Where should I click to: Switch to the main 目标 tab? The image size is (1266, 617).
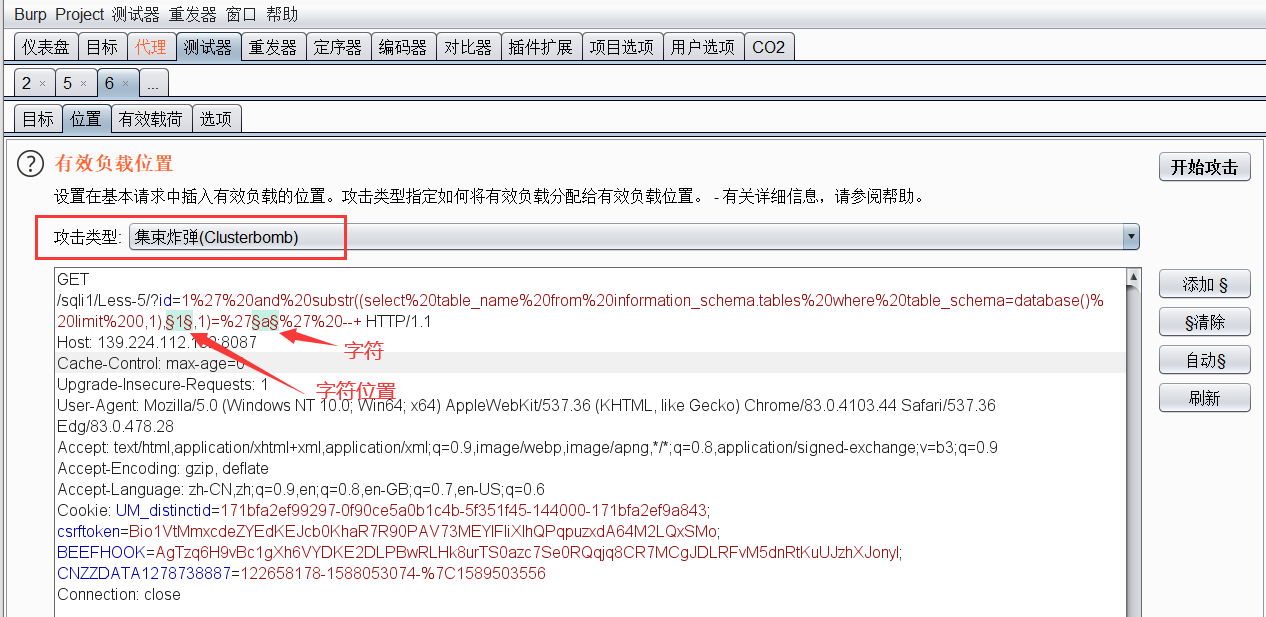tap(102, 47)
